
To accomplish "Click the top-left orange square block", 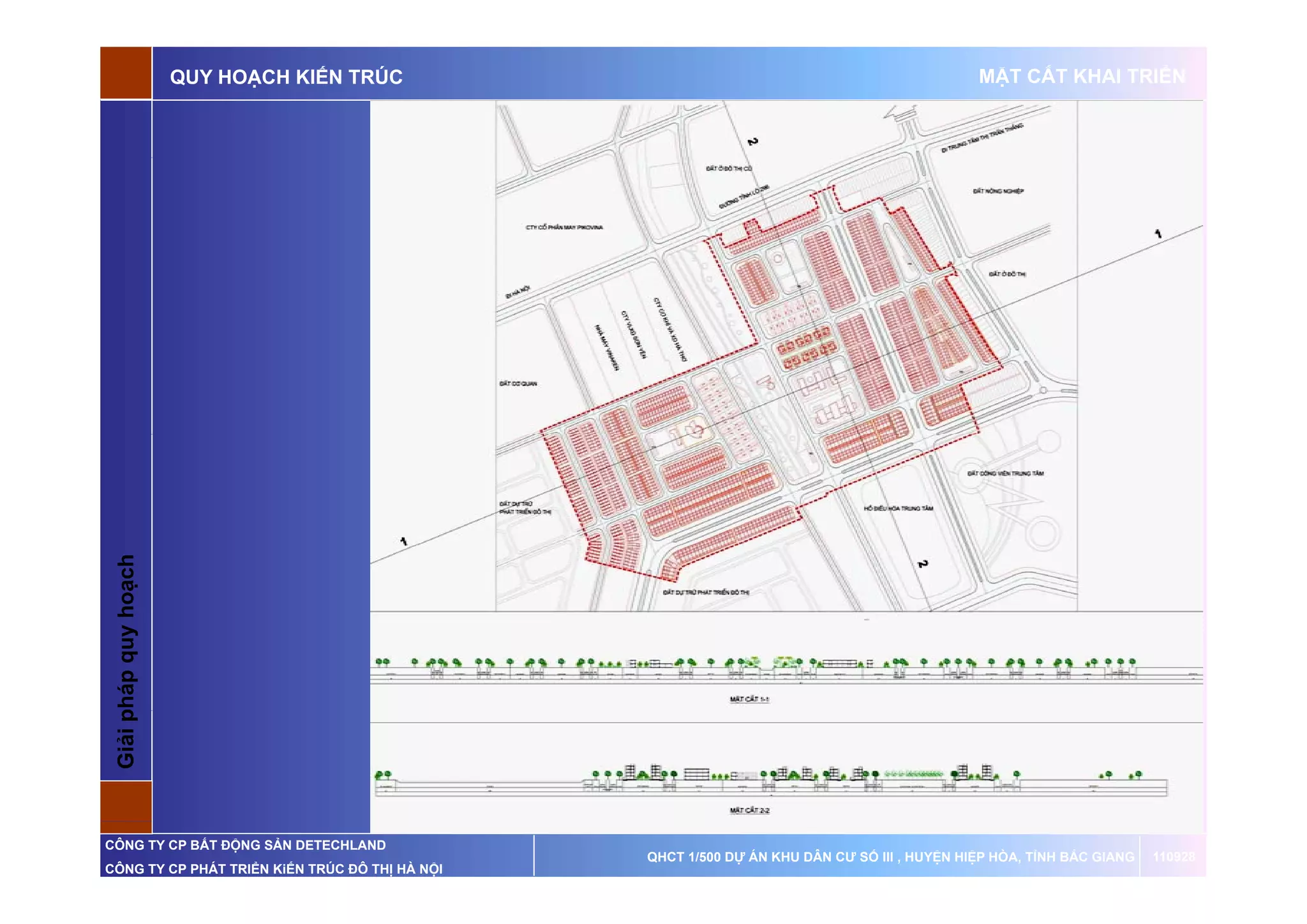I will 126,73.
